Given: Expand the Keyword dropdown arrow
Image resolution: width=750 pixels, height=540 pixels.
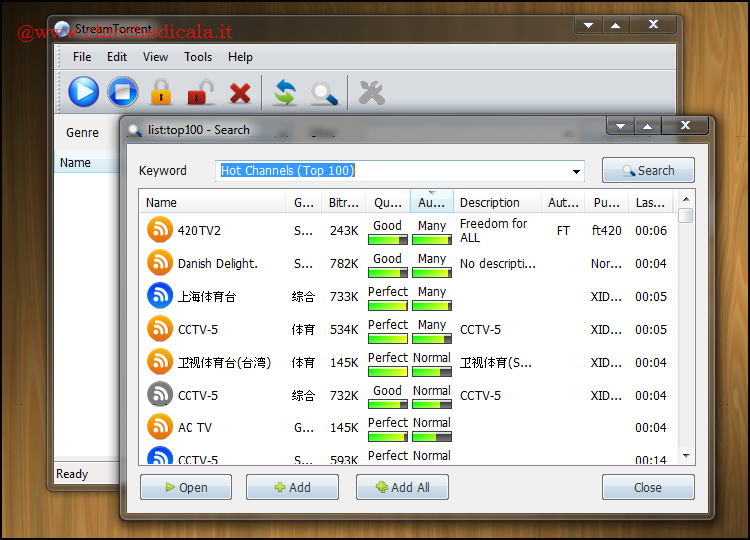Looking at the screenshot, I should pos(576,171).
